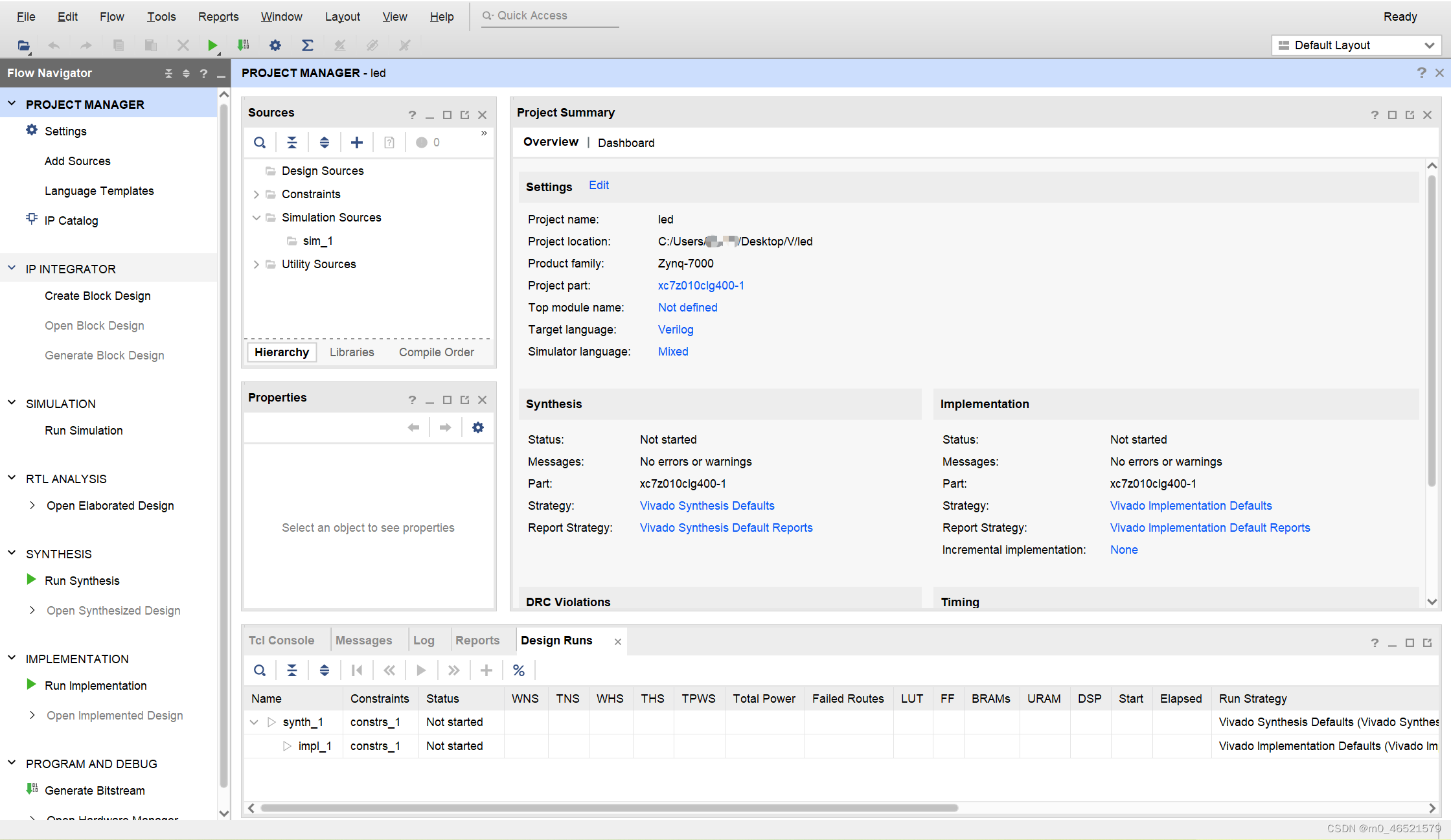This screenshot has height=840, width=1451.
Task: Click the percent icon in Design Runs toolbar
Action: pos(518,670)
